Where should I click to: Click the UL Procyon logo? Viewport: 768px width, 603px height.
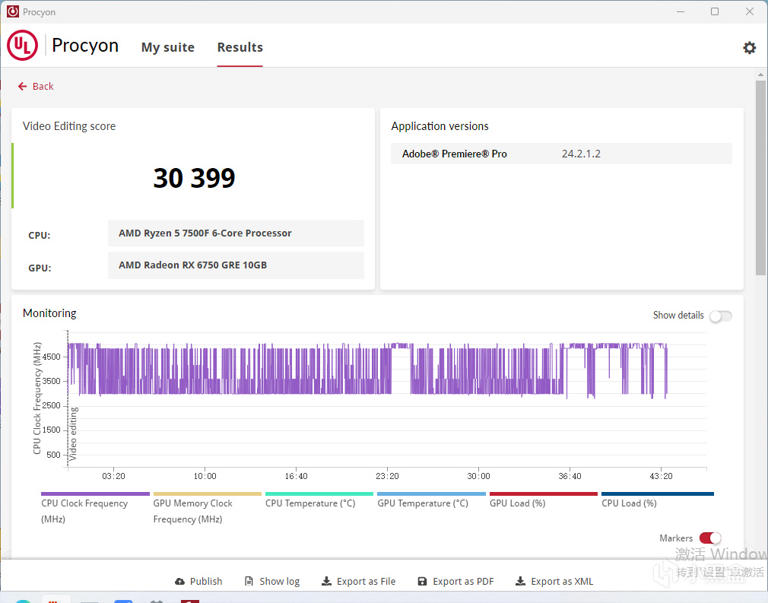(22, 45)
